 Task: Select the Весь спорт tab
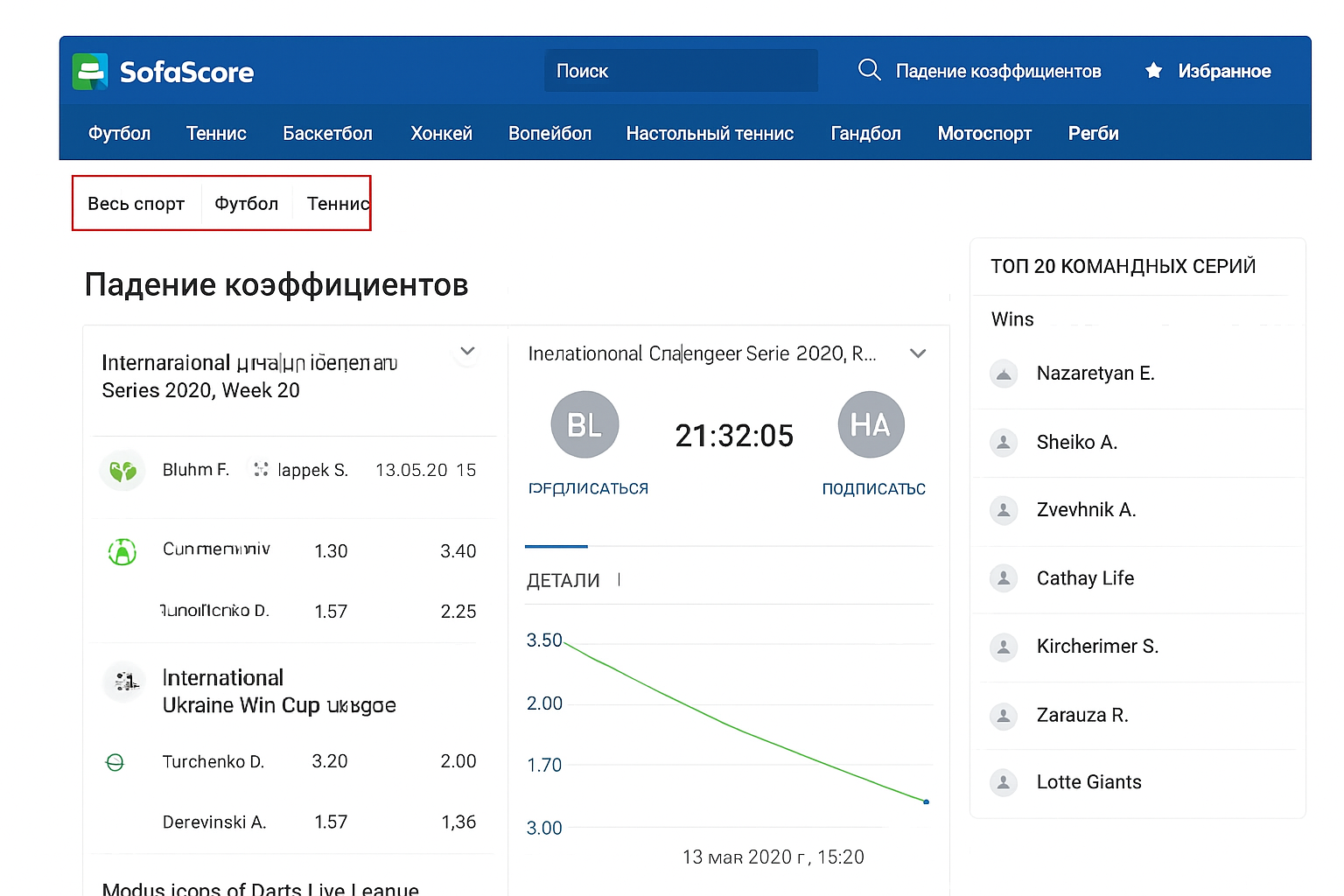tap(136, 204)
